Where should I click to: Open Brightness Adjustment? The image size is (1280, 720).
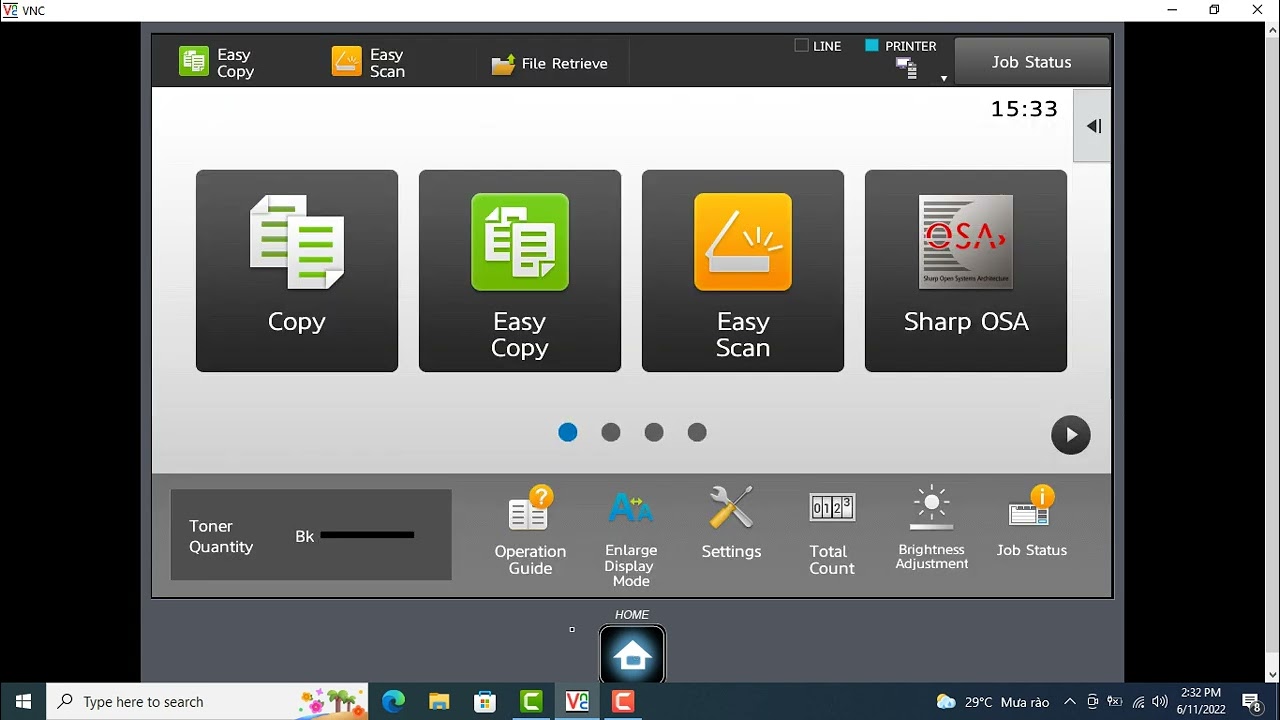click(x=932, y=529)
